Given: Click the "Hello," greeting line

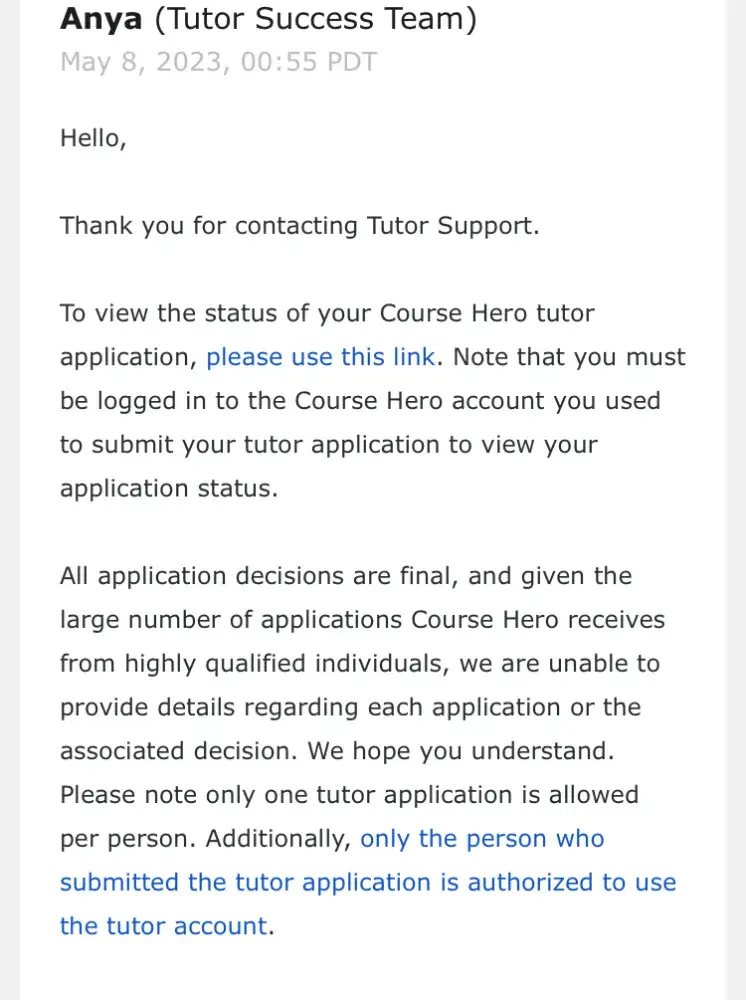Looking at the screenshot, I should 93,138.
